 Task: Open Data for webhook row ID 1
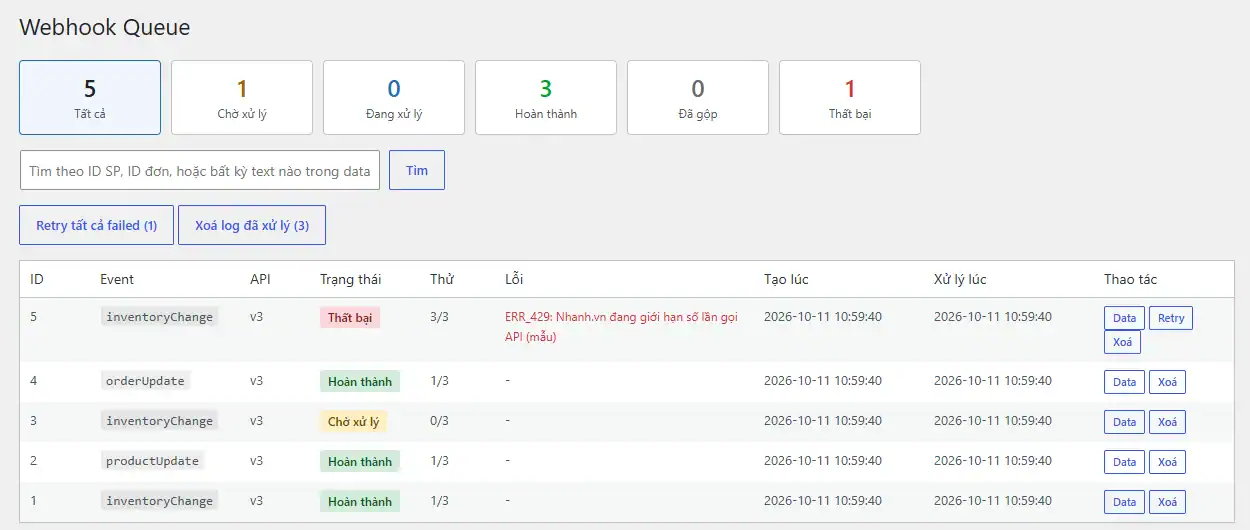[1124, 502]
